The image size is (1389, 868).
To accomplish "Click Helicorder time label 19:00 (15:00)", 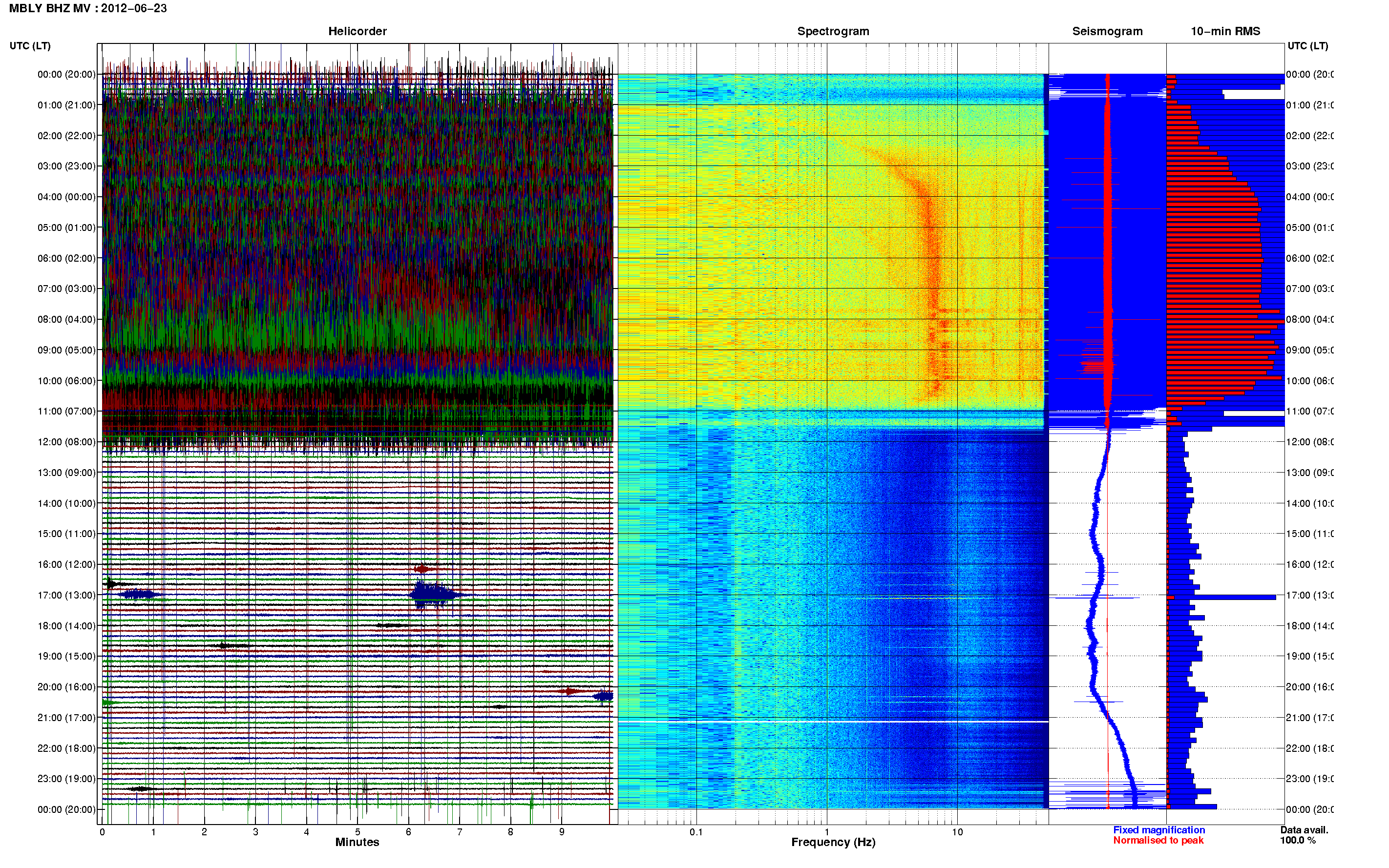I will tap(66, 656).
